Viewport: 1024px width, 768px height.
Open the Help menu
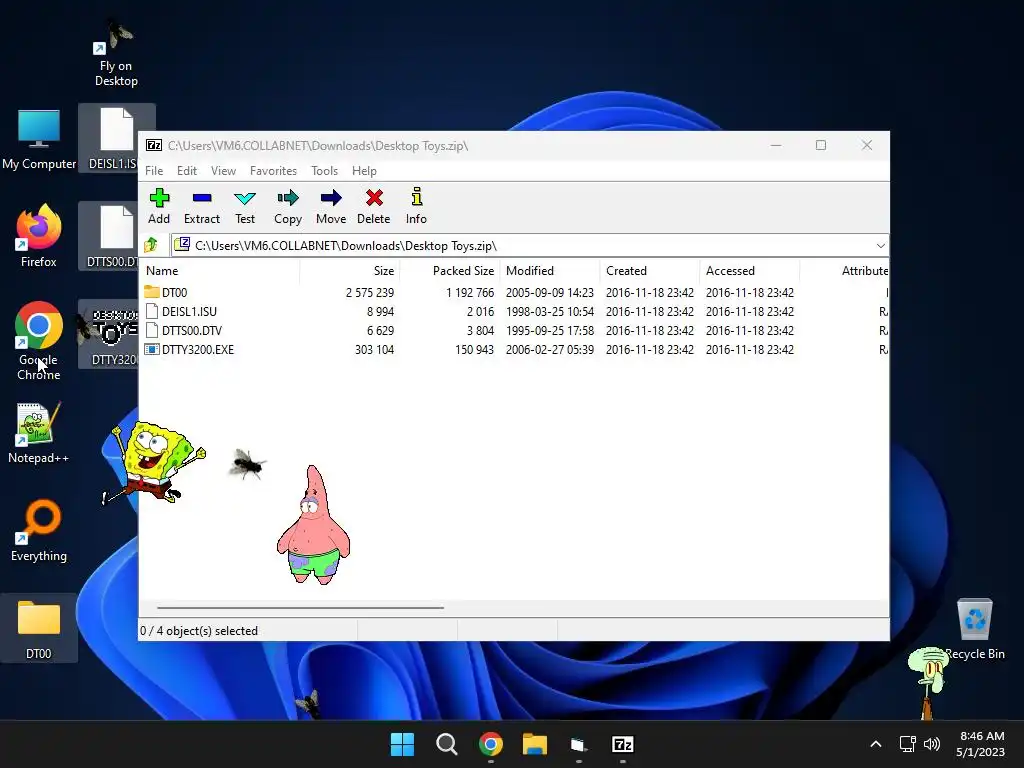[364, 170]
